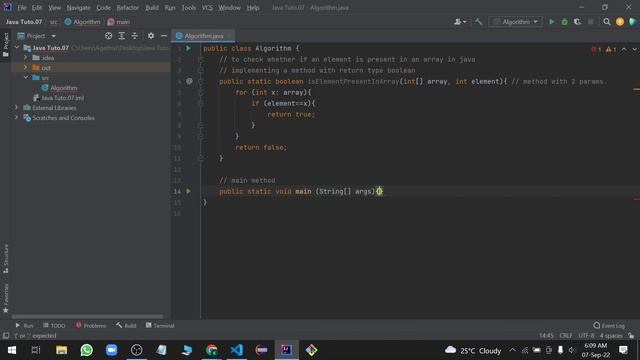Viewport: 640px width, 360px height.
Task: Click gutter icon beside isElementPresentInArray method
Action: tap(189, 81)
